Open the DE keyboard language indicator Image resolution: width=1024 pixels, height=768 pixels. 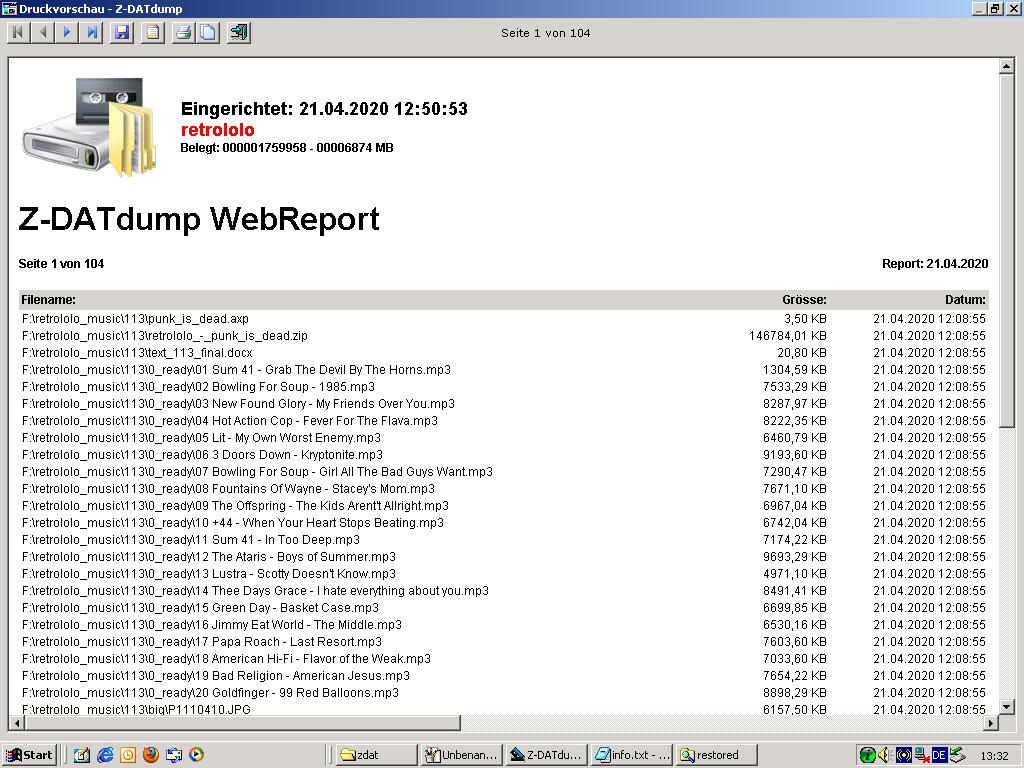(939, 755)
